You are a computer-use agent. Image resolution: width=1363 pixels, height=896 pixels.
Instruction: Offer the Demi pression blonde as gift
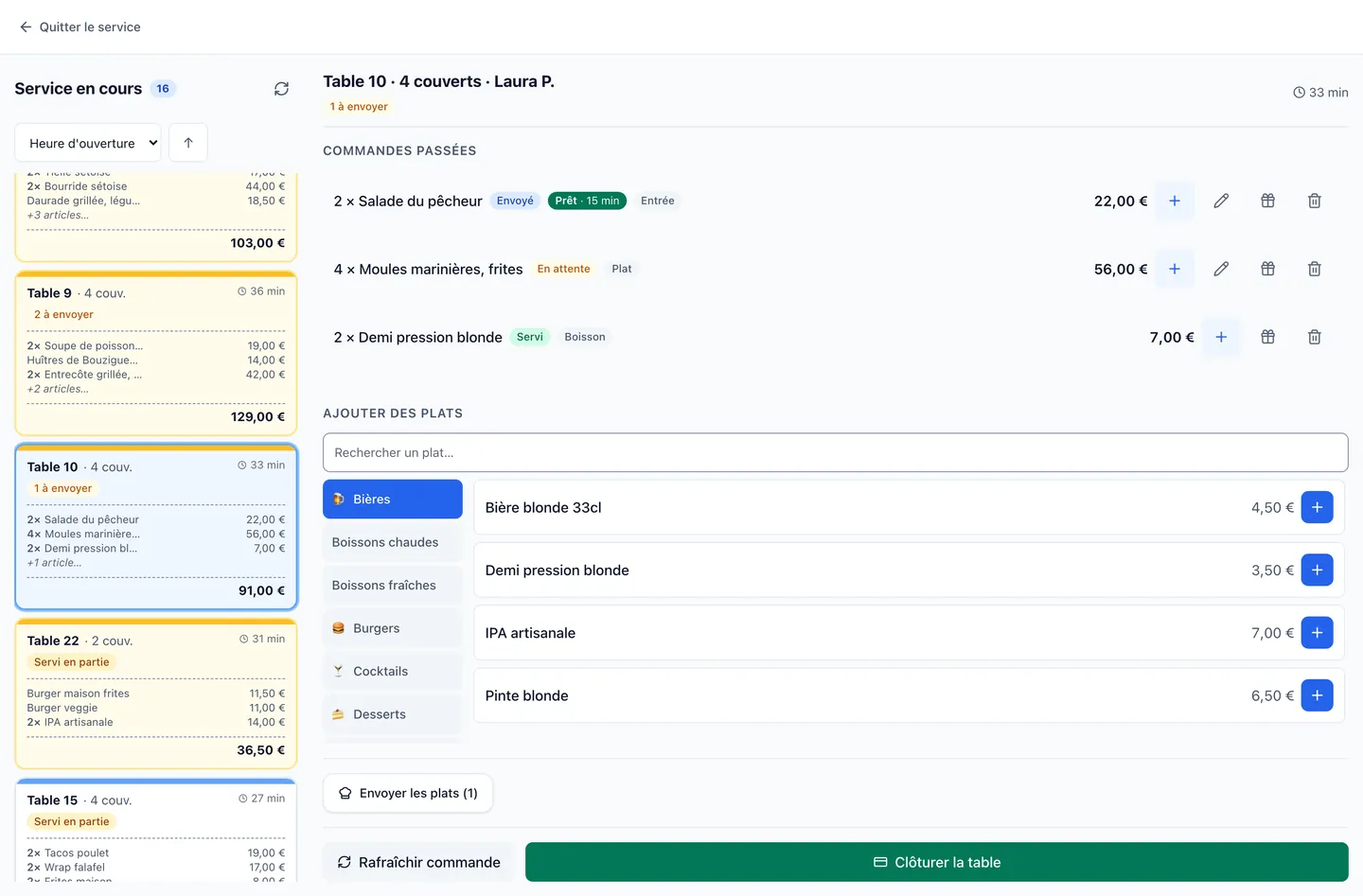point(1268,337)
